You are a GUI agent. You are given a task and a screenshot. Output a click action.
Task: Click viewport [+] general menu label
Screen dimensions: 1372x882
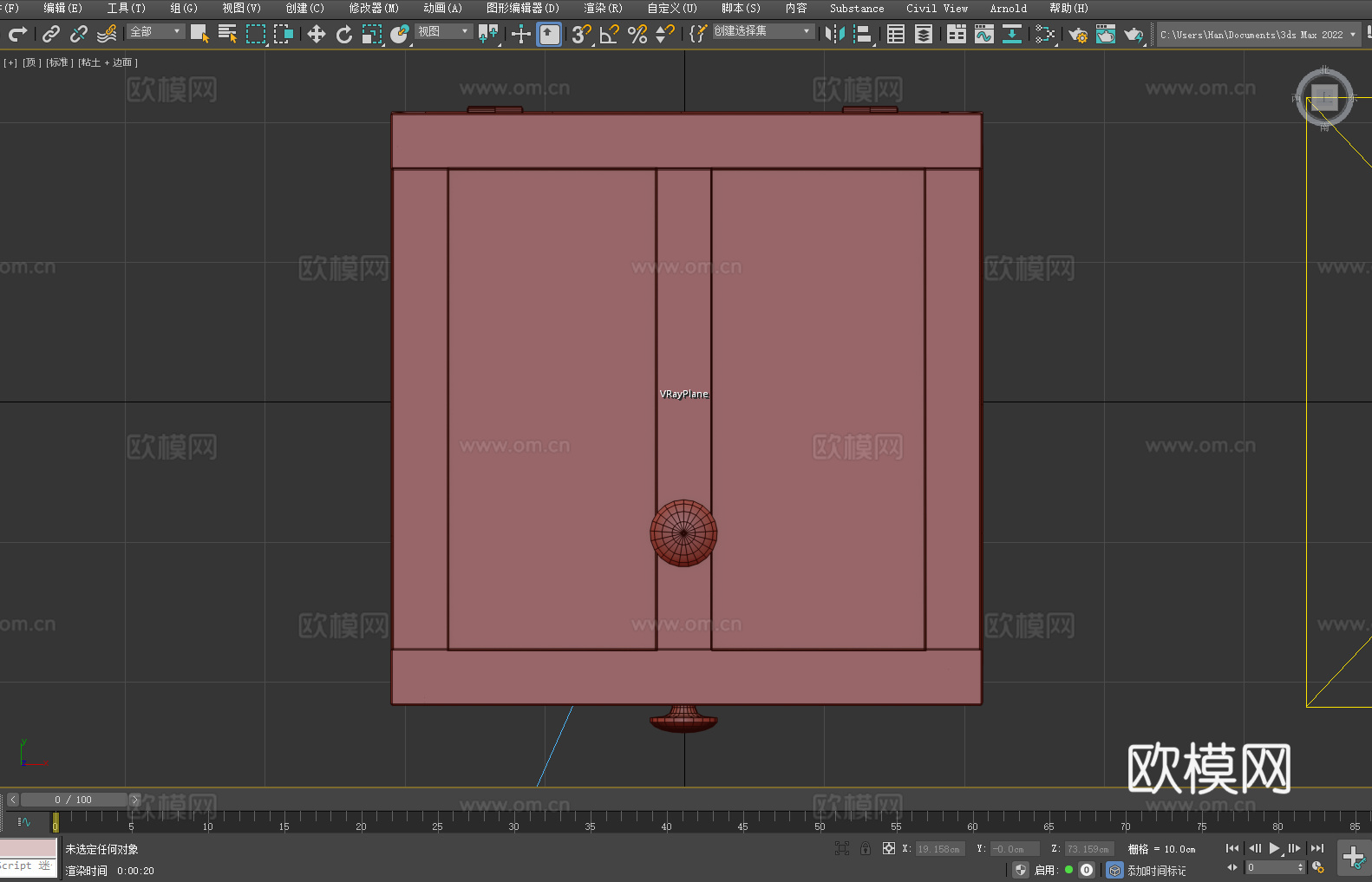[x=10, y=62]
